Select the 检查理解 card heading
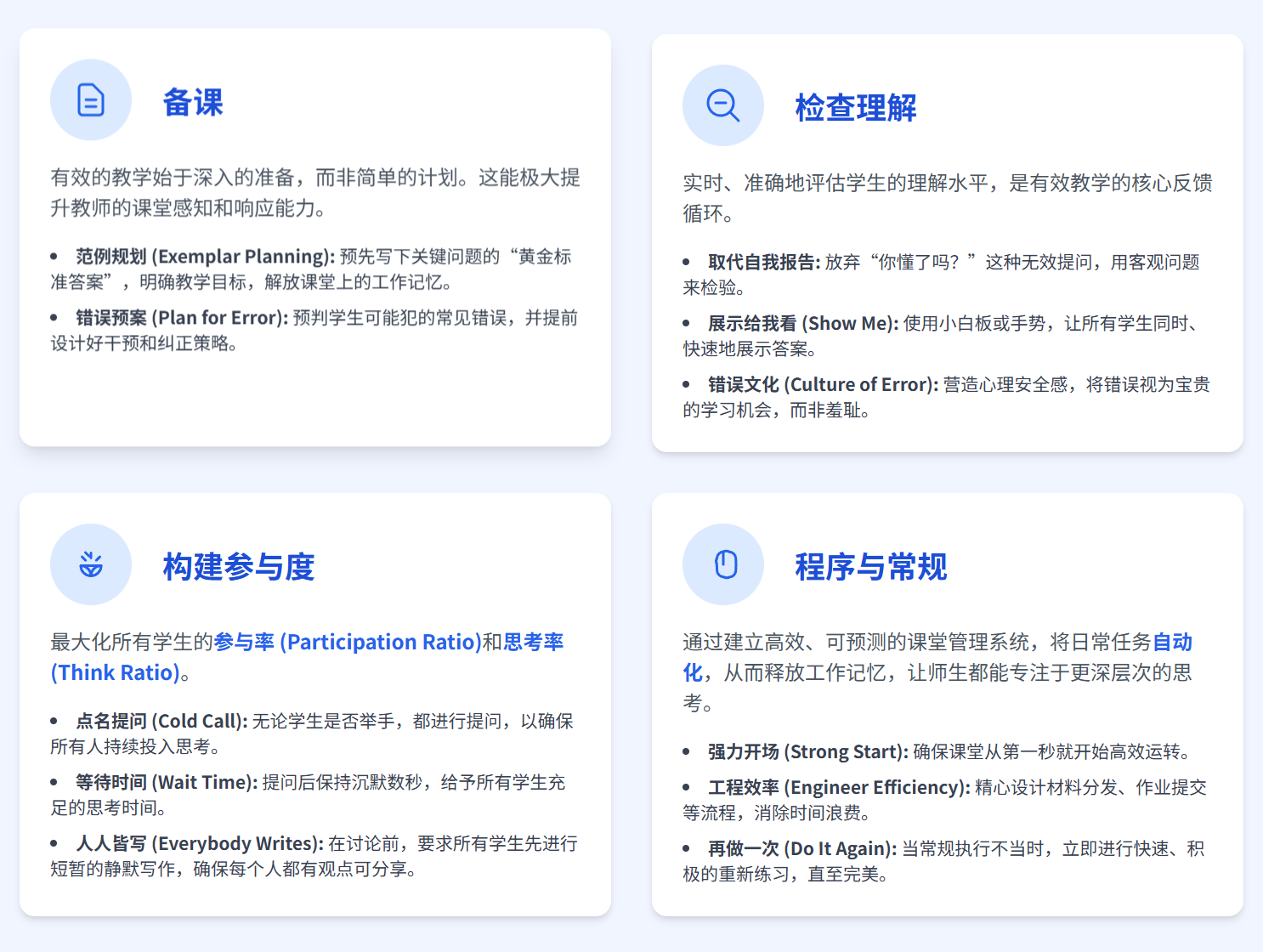 pos(855,109)
